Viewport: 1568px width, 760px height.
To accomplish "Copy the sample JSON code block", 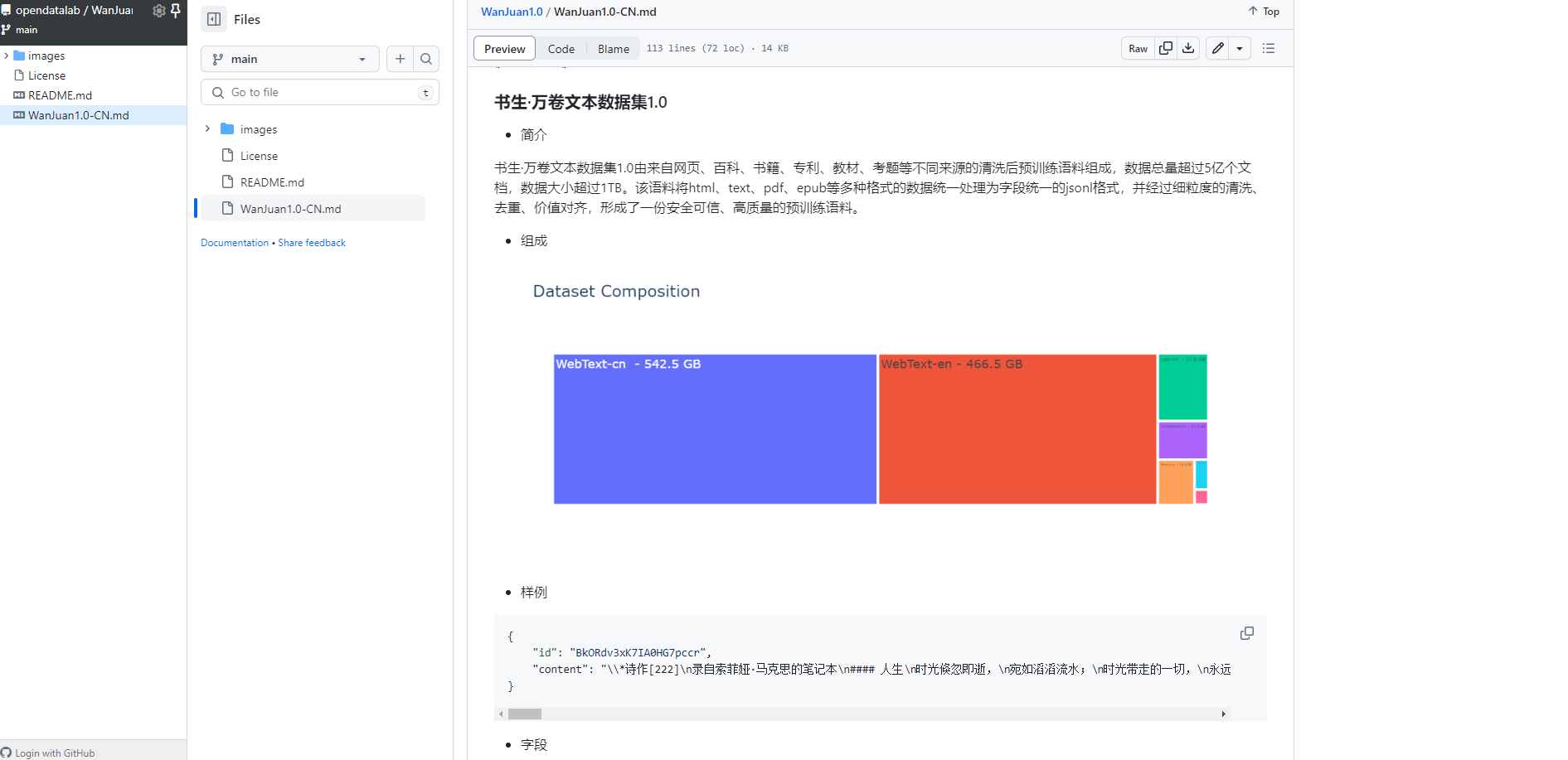I will pyautogui.click(x=1246, y=633).
